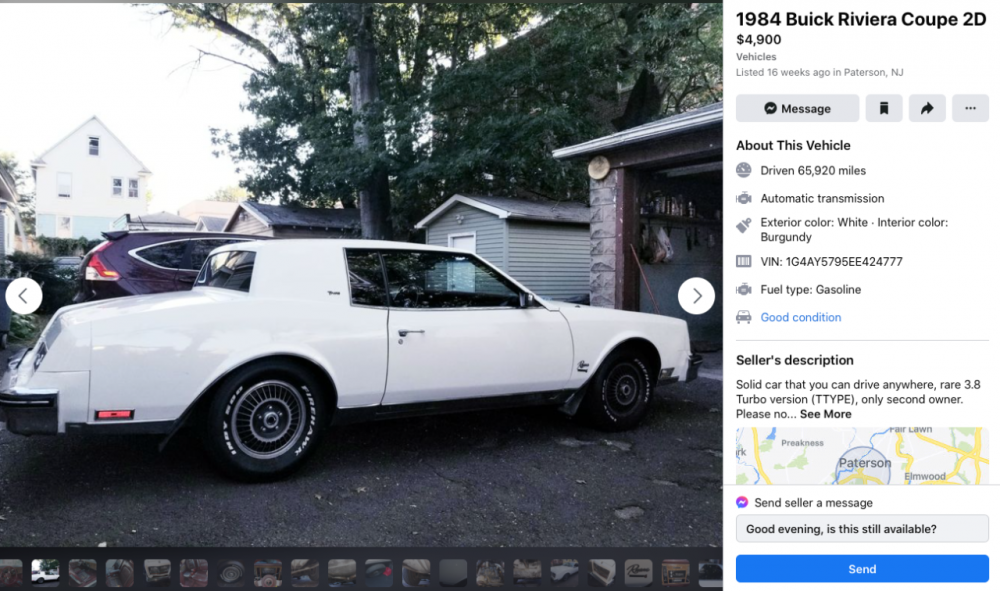Click the odometer icon next to Driven 65,920 miles
Image resolution: width=1000 pixels, height=591 pixels.
pos(744,170)
